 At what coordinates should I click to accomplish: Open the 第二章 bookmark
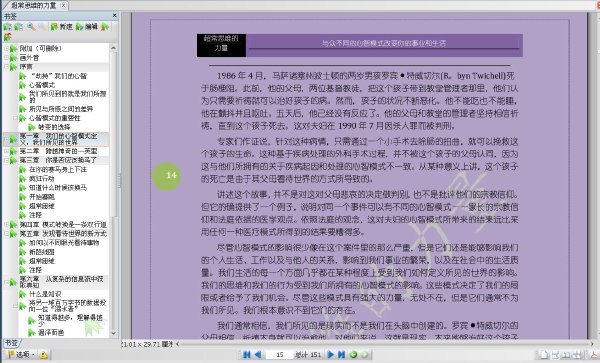[59, 151]
